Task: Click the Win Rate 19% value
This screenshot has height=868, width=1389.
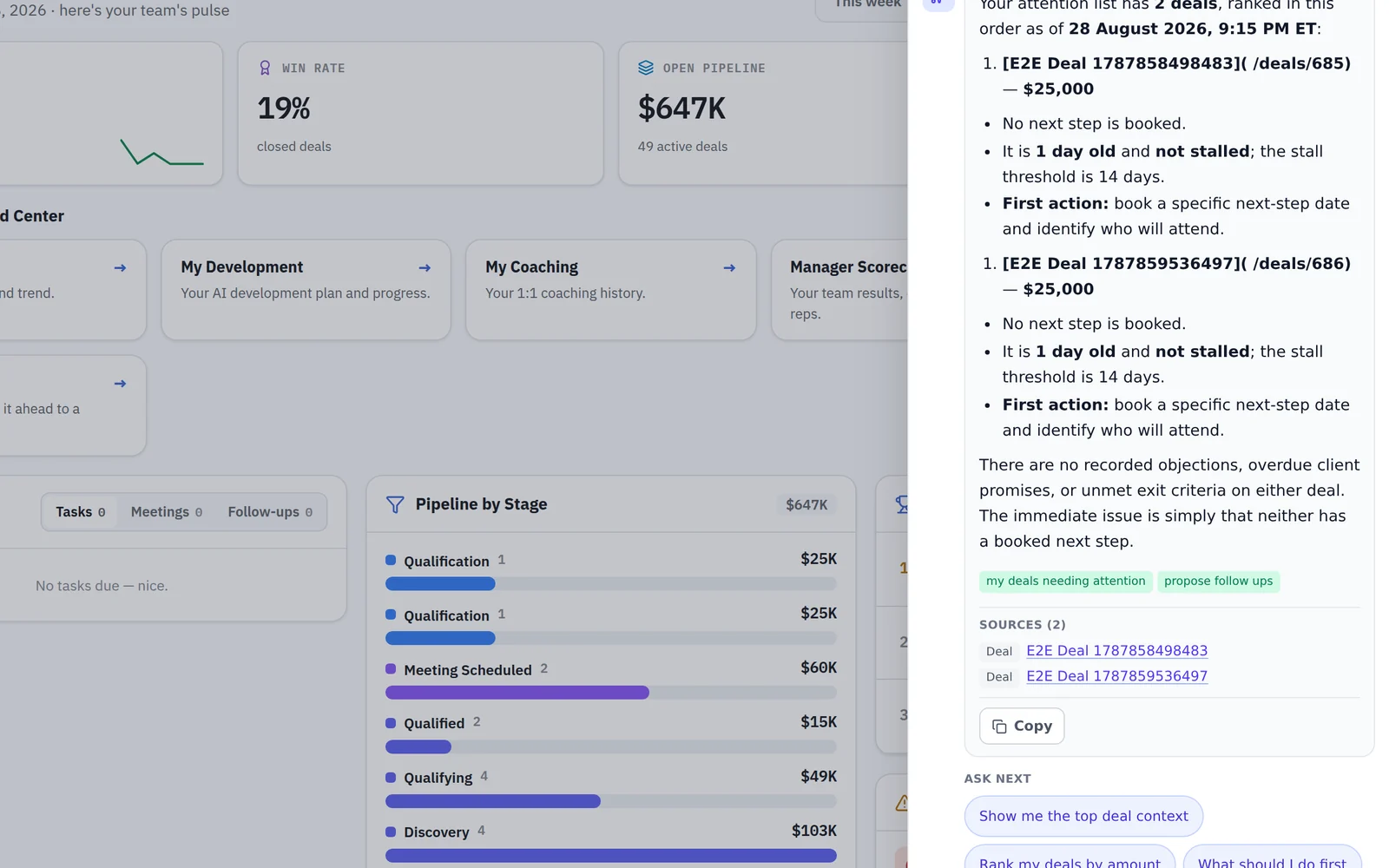Action: tap(284, 108)
